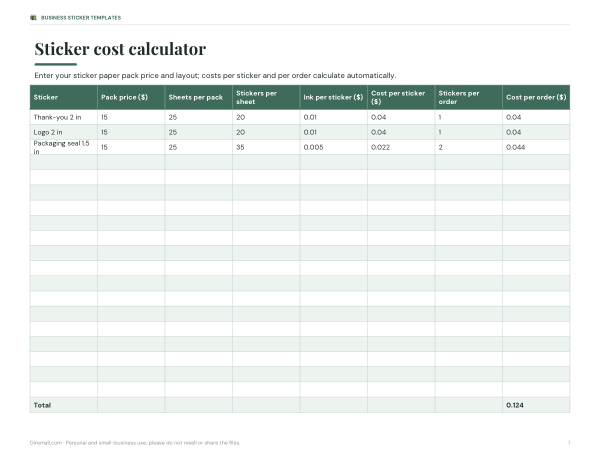Click the small logo icon beside Business Sticker Templates
The width and height of the screenshot is (600, 464).
[33, 18]
